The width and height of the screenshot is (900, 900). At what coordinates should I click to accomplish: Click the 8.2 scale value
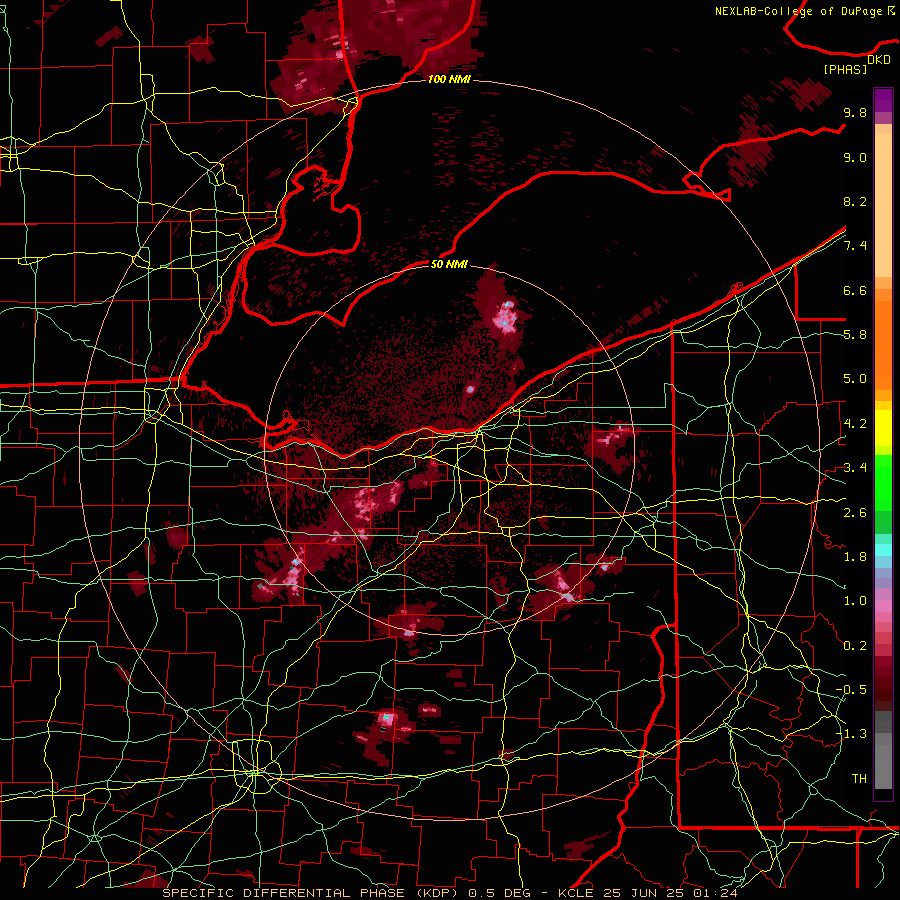tap(855, 201)
